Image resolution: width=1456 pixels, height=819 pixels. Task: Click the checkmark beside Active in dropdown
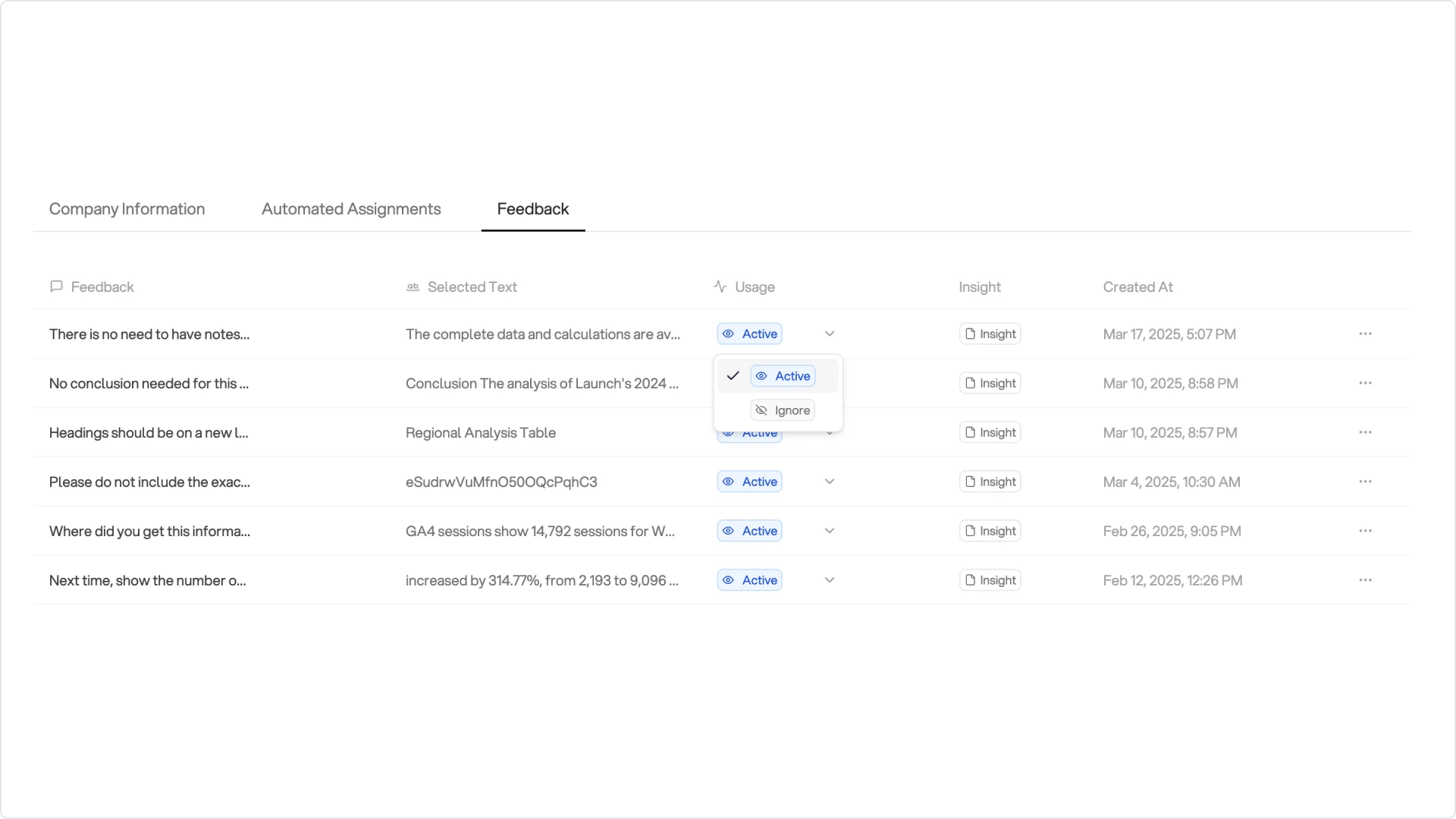[x=733, y=376]
